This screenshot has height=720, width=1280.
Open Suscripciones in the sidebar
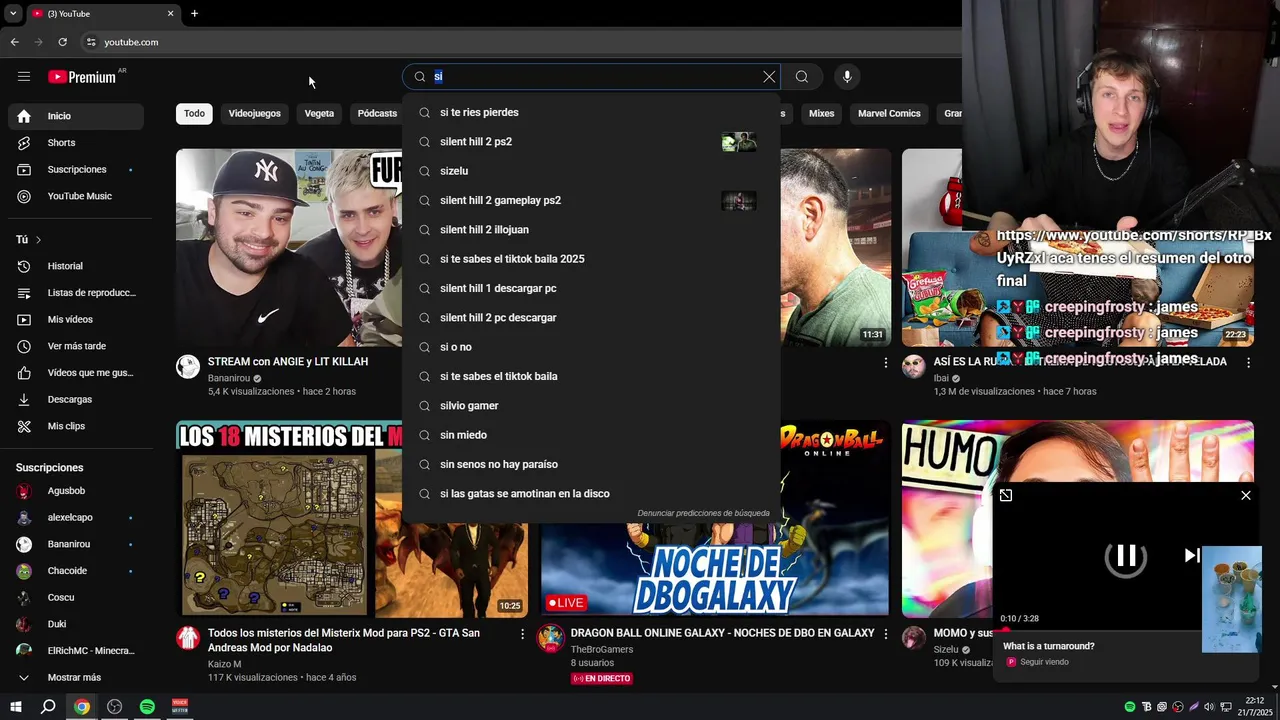tap(76, 169)
